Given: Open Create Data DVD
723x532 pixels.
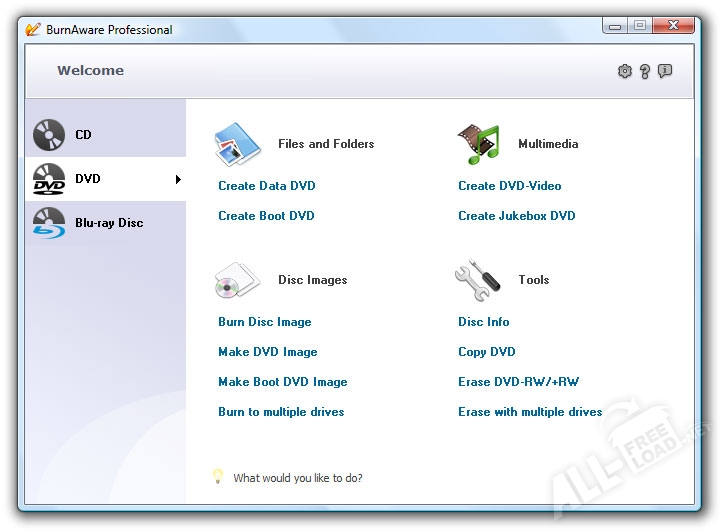Looking at the screenshot, I should pyautogui.click(x=266, y=186).
